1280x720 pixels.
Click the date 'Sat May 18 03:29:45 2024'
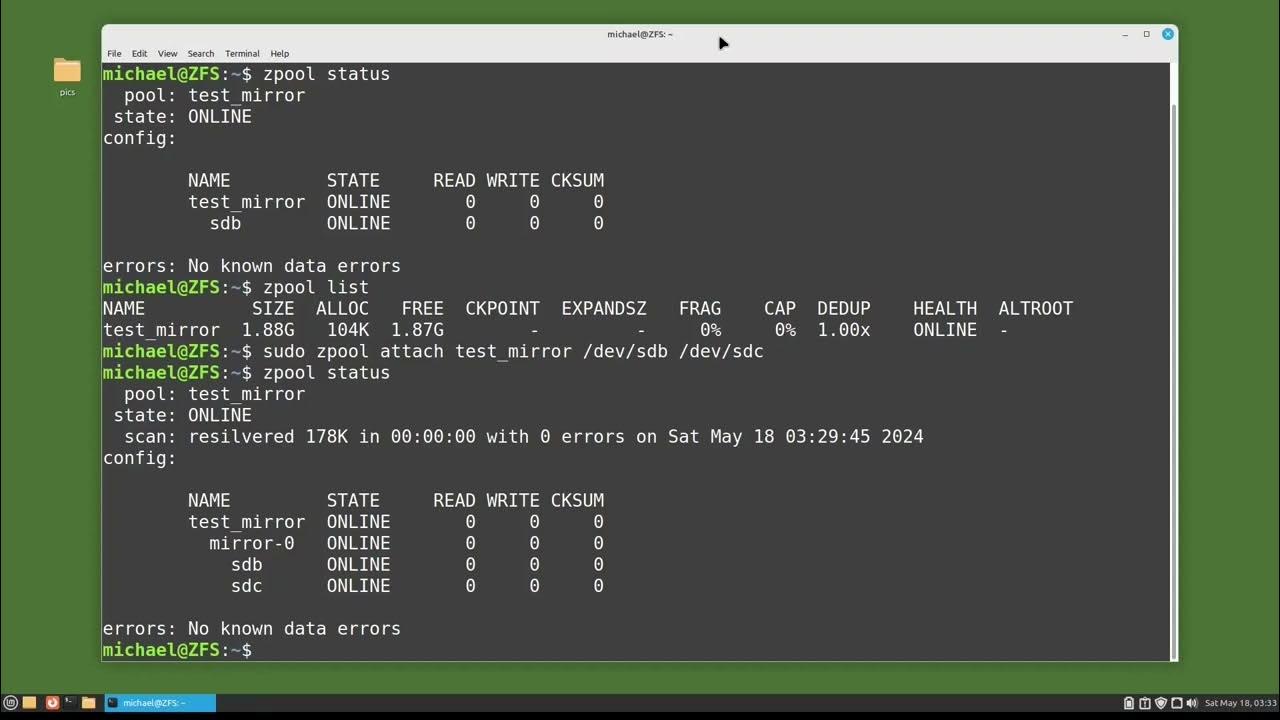[796, 436]
